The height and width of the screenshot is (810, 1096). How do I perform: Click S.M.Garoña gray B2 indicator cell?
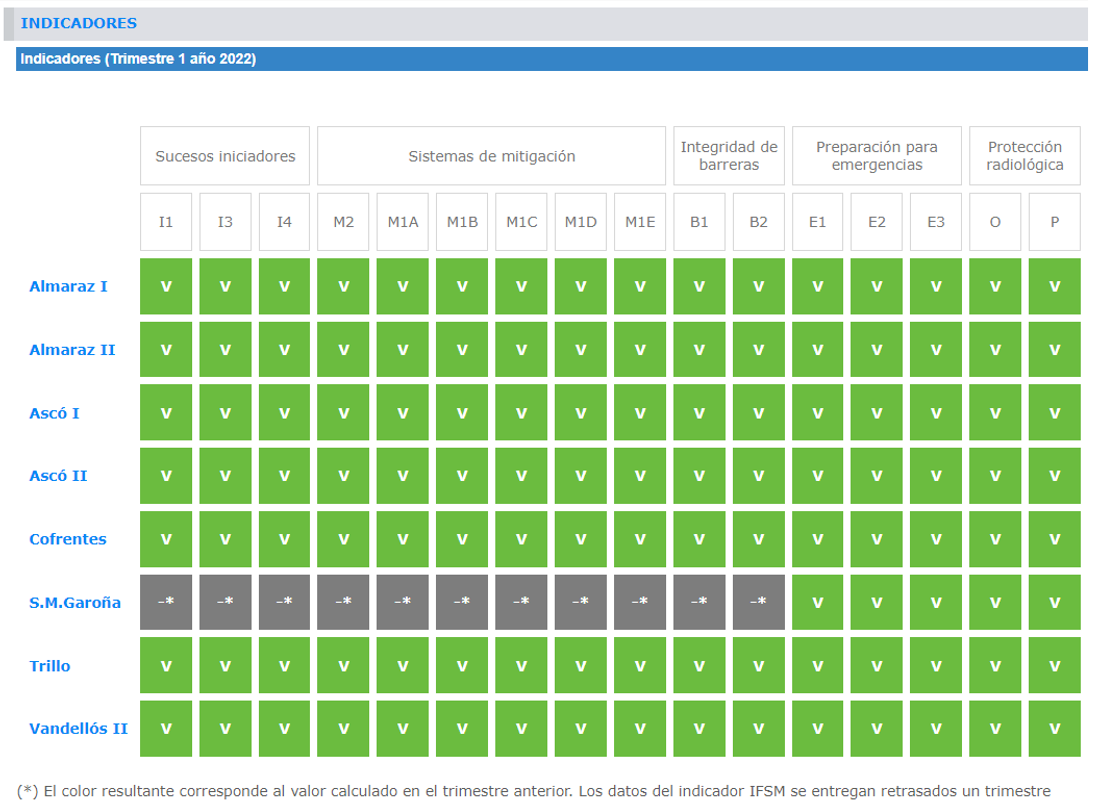click(758, 602)
